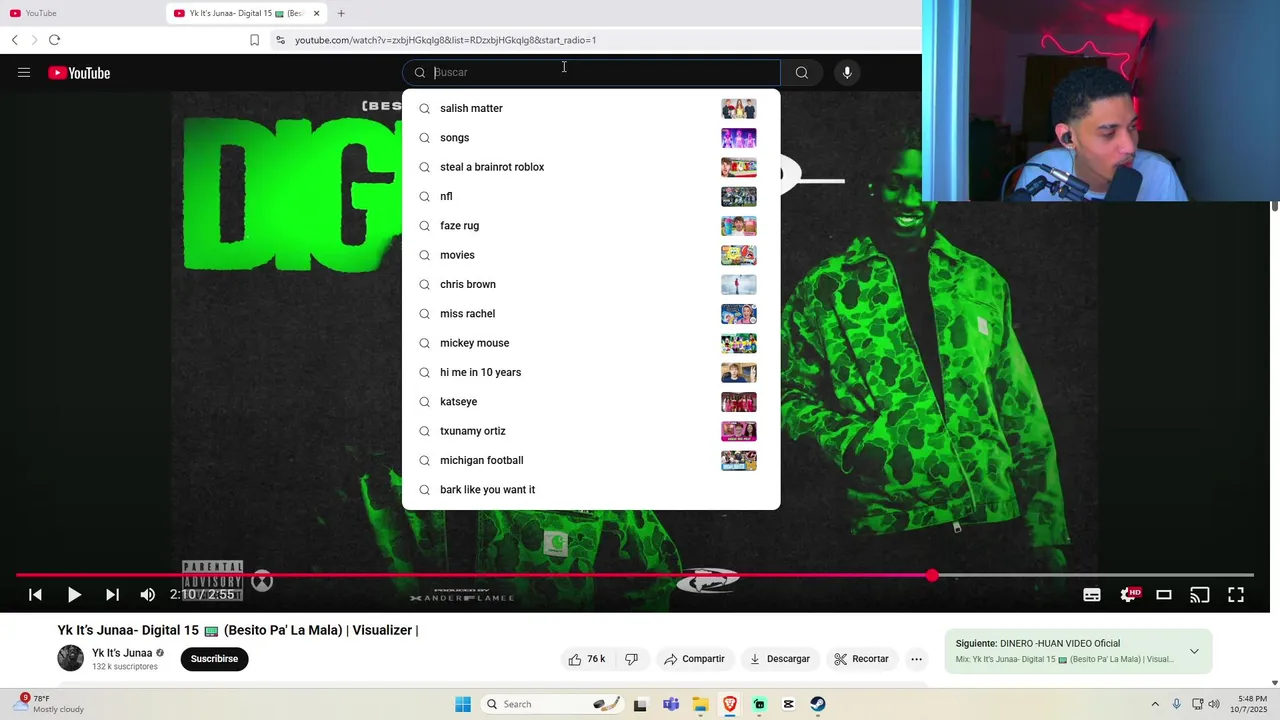
Task: Select the "mickey mouse" suggestion
Action: [x=591, y=343]
